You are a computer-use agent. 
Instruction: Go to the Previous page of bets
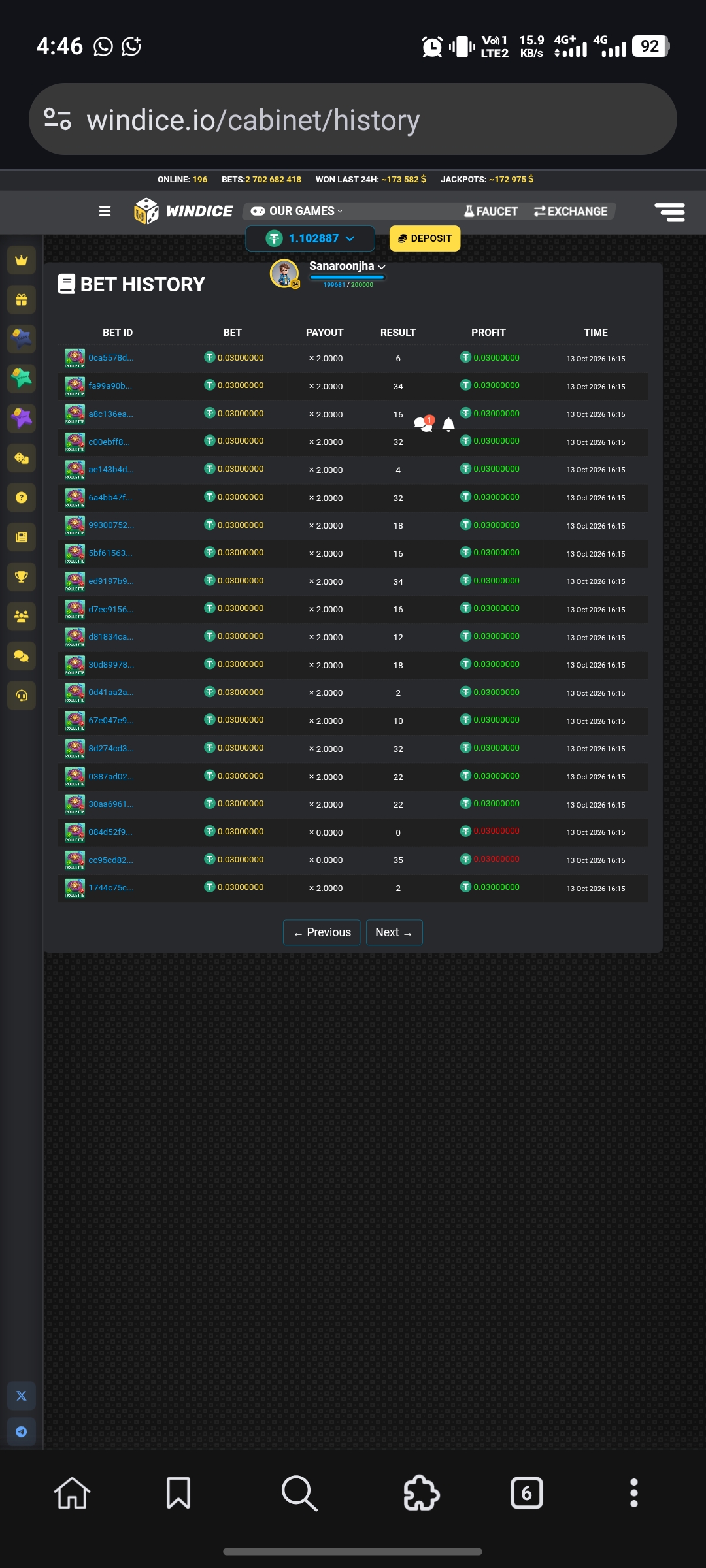[322, 932]
